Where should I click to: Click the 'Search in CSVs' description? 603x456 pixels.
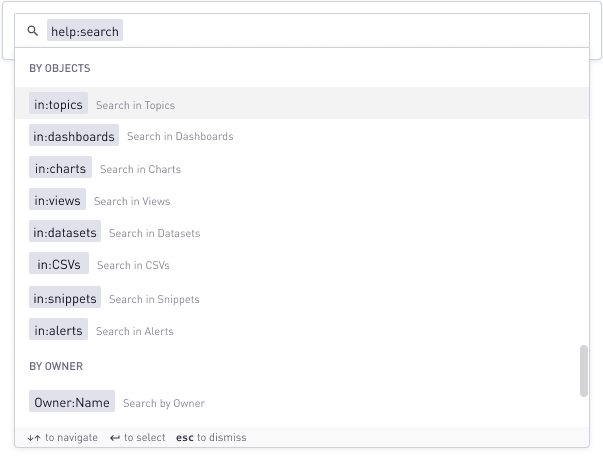tap(133, 265)
